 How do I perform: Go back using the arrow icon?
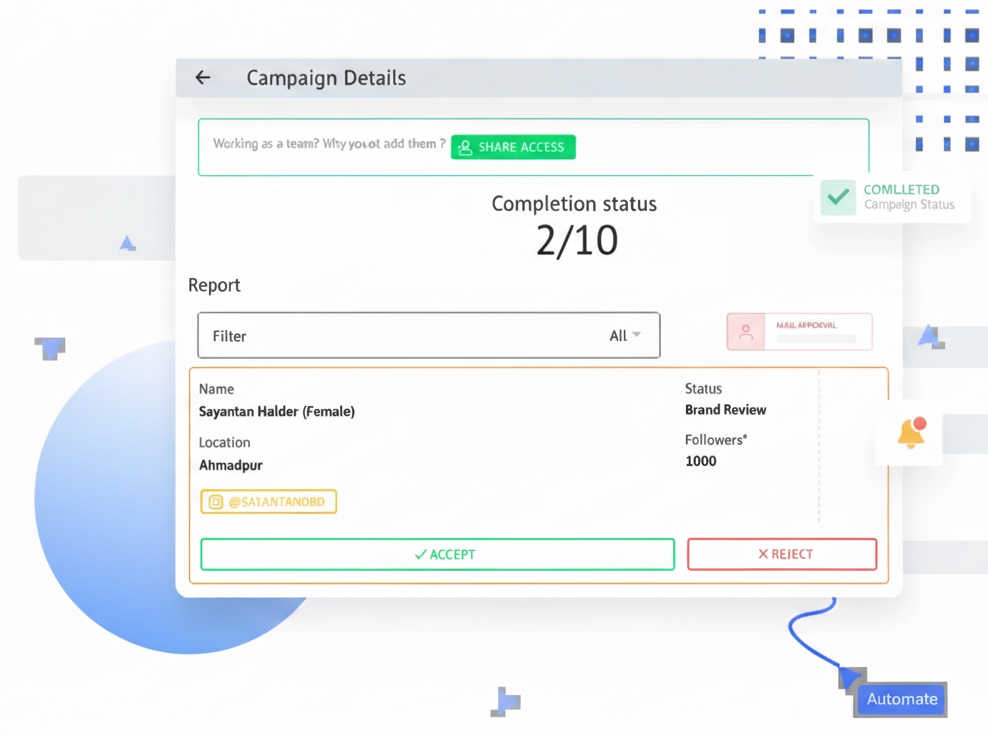(x=203, y=78)
